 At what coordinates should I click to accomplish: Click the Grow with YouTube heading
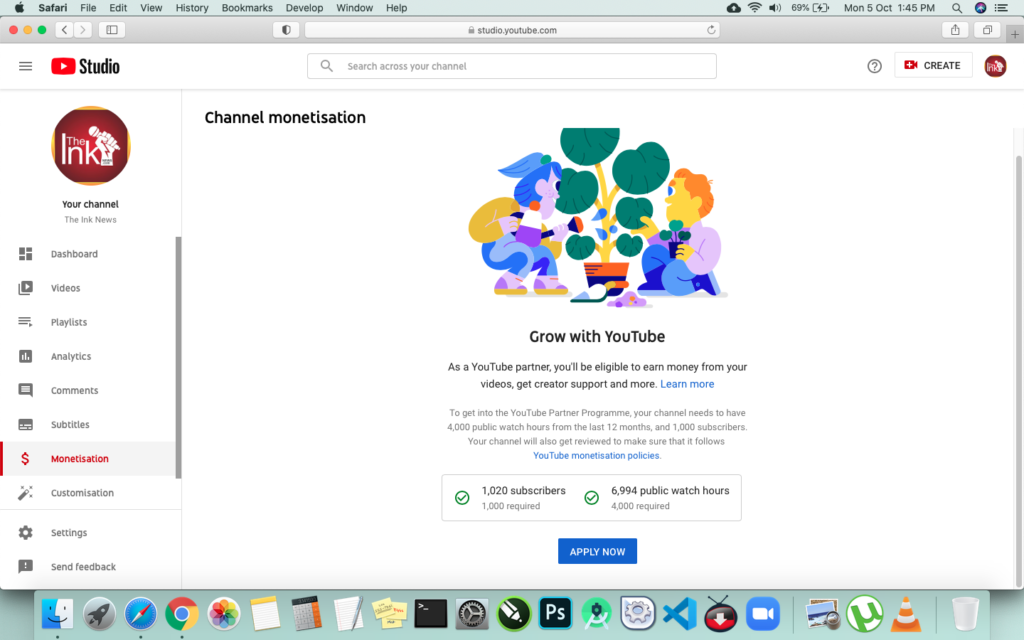pos(597,336)
